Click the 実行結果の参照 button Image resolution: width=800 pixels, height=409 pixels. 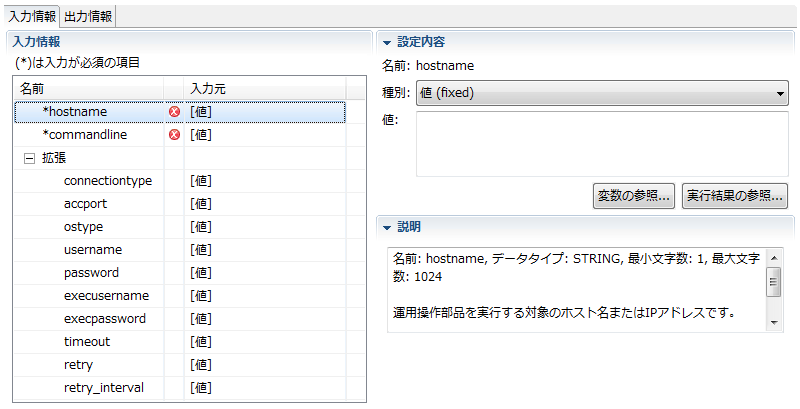pyautogui.click(x=734, y=195)
